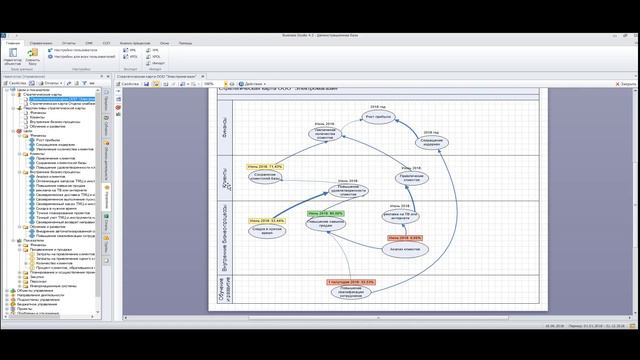Click the red 33,33% half-year indicator label
640x360 pixels.
(x=351, y=282)
